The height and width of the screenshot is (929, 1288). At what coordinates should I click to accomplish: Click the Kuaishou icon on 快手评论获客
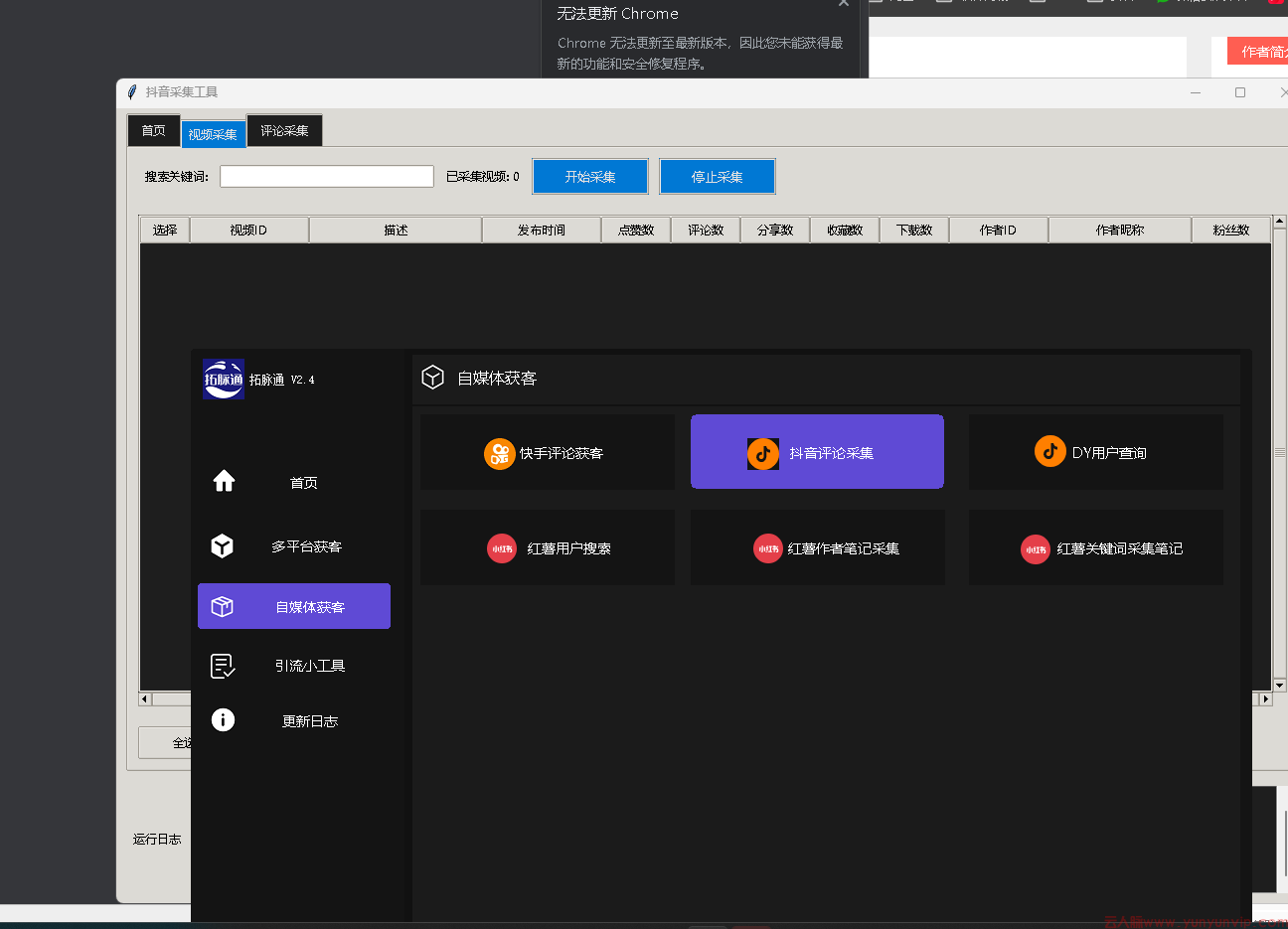tap(500, 453)
